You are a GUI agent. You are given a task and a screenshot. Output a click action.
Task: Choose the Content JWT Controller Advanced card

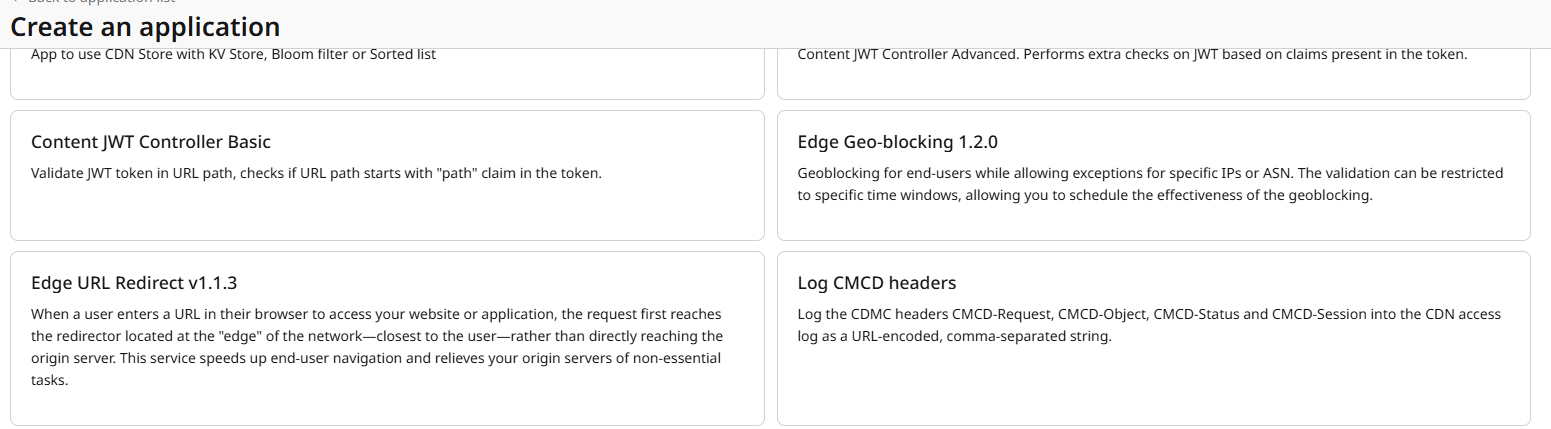[1153, 78]
